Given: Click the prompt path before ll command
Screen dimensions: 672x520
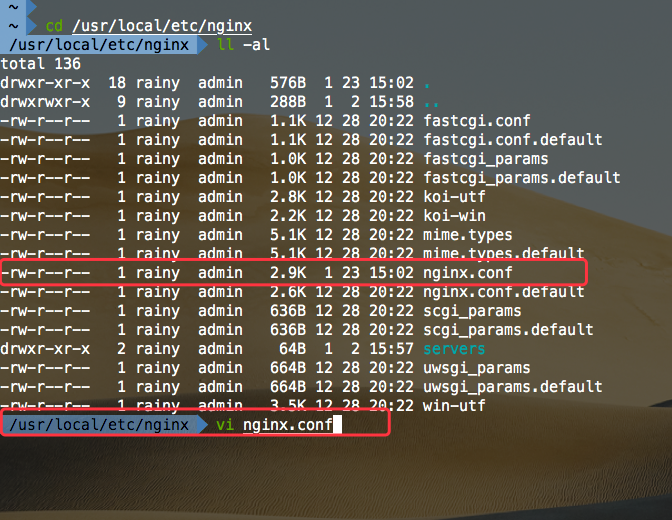Looking at the screenshot, I should tap(99, 45).
